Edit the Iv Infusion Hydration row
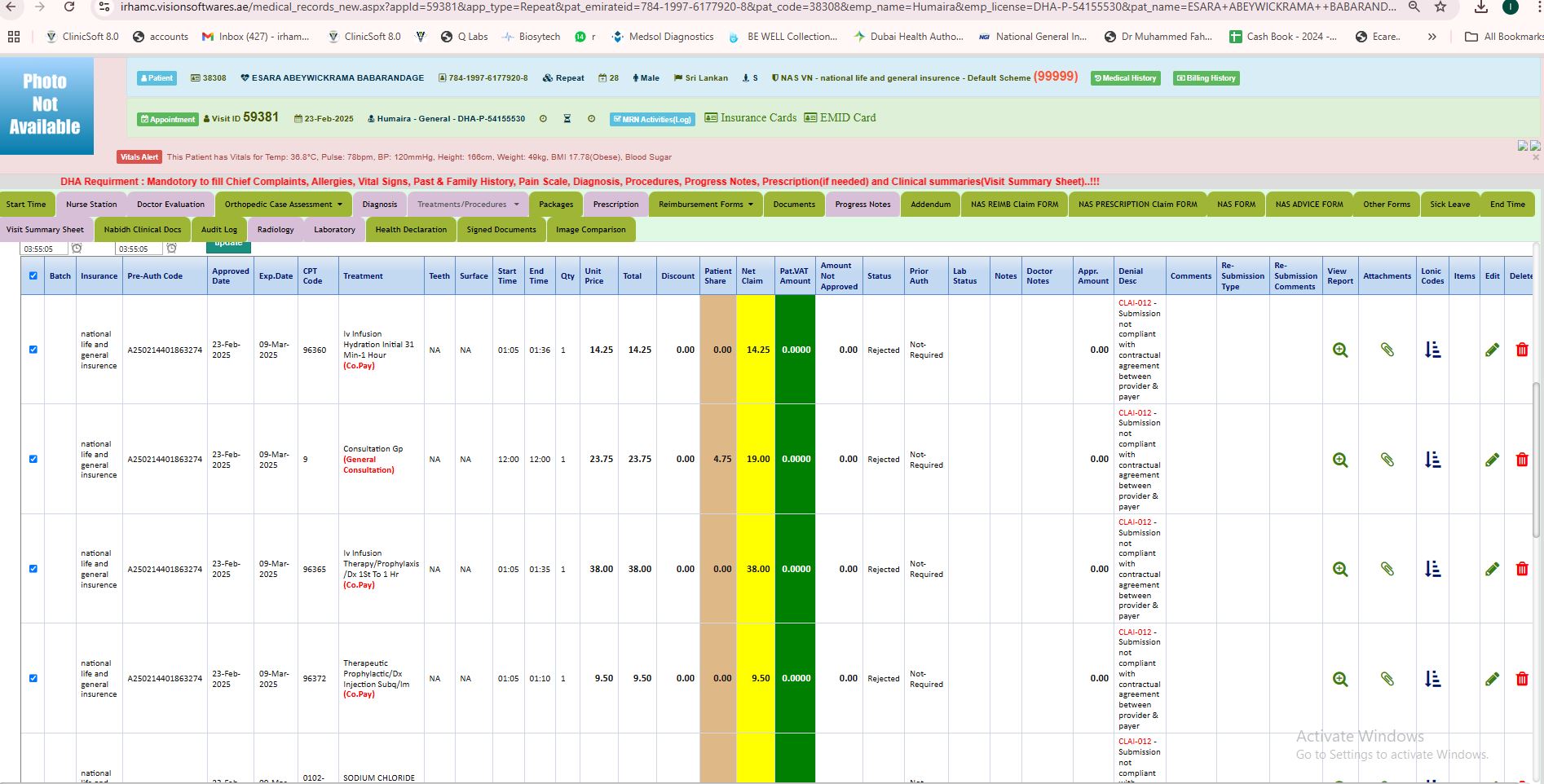The image size is (1544, 784). [1492, 350]
